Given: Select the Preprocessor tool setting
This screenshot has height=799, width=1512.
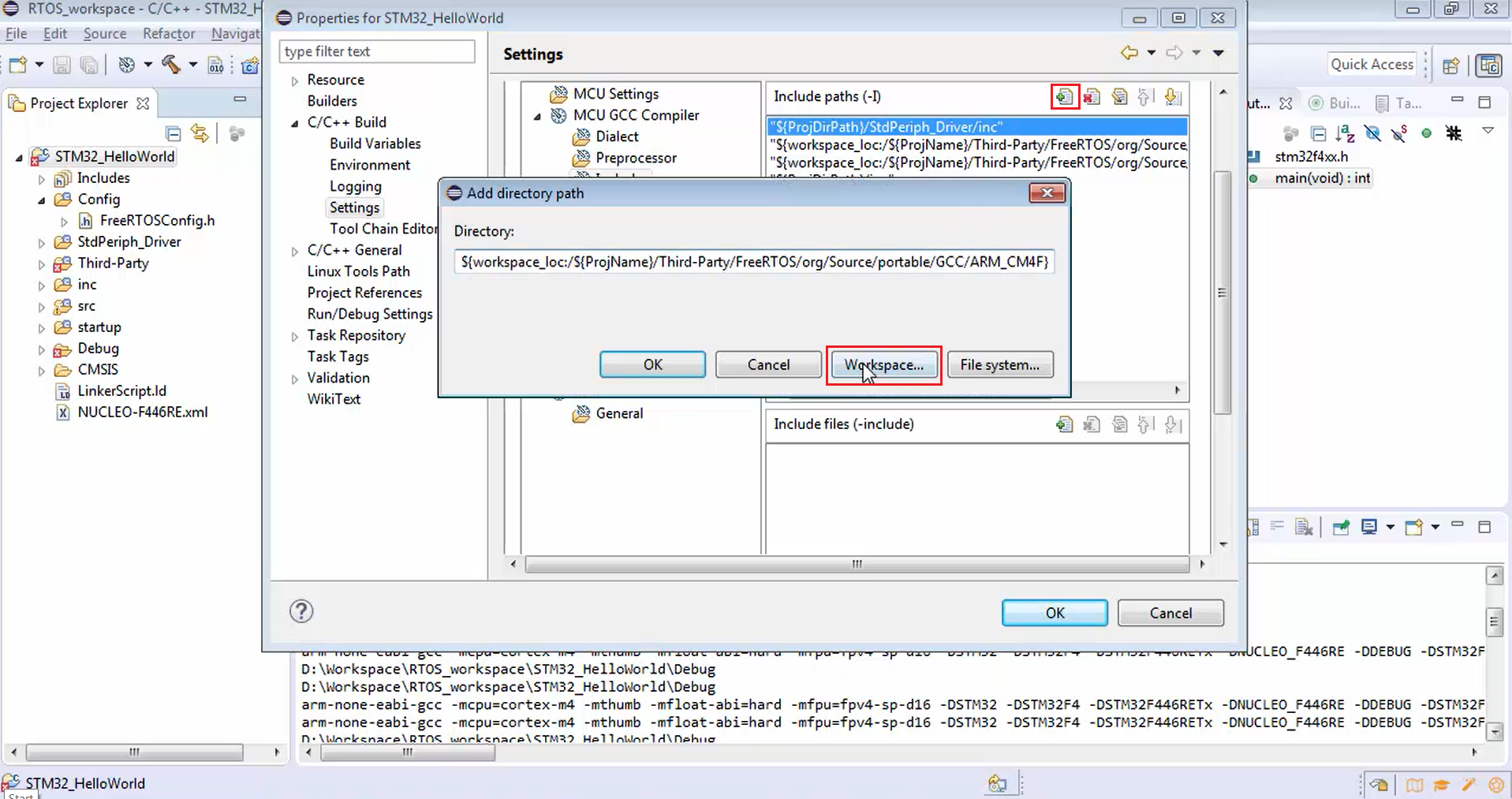Looking at the screenshot, I should click(636, 158).
